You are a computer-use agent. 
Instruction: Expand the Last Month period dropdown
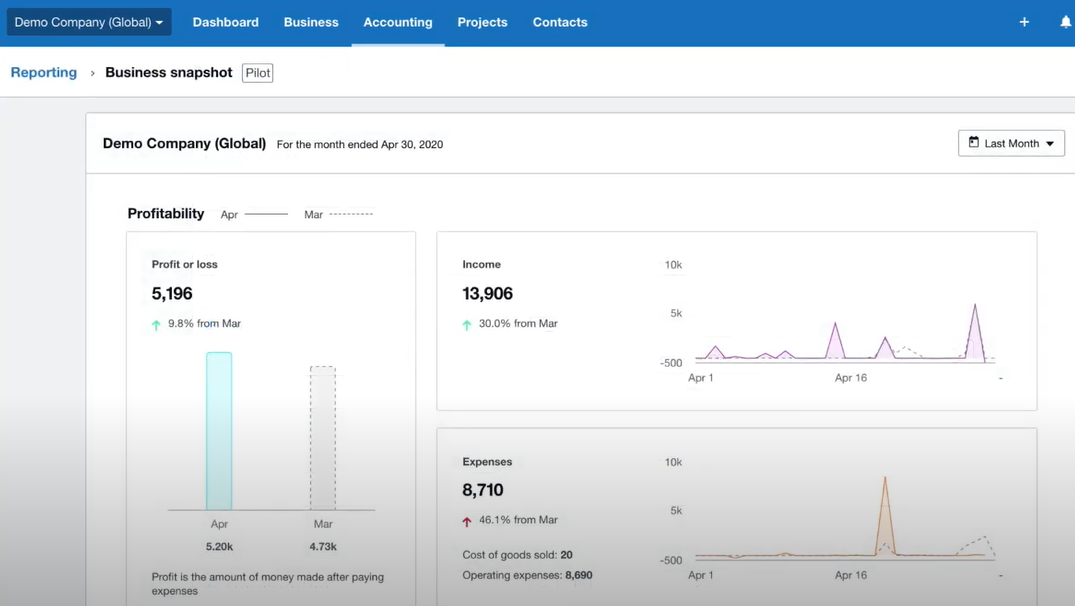click(1011, 143)
